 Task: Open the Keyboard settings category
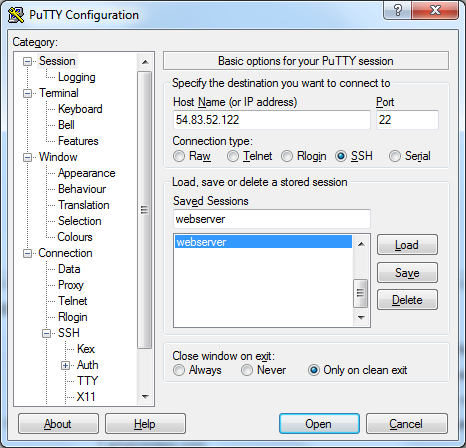click(80, 109)
